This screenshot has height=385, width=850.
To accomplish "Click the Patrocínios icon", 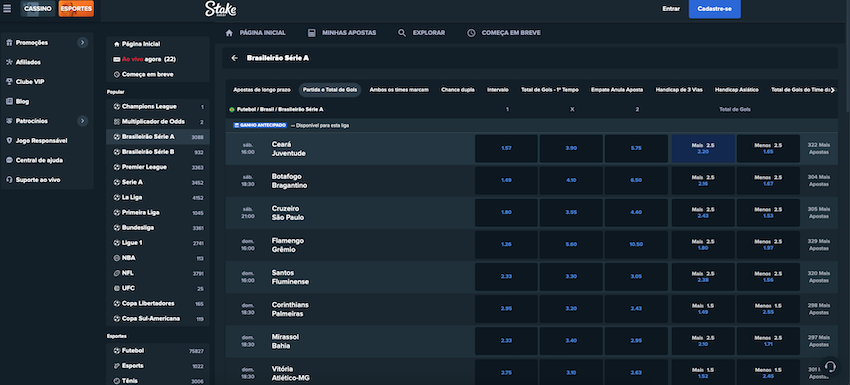I will (9, 120).
